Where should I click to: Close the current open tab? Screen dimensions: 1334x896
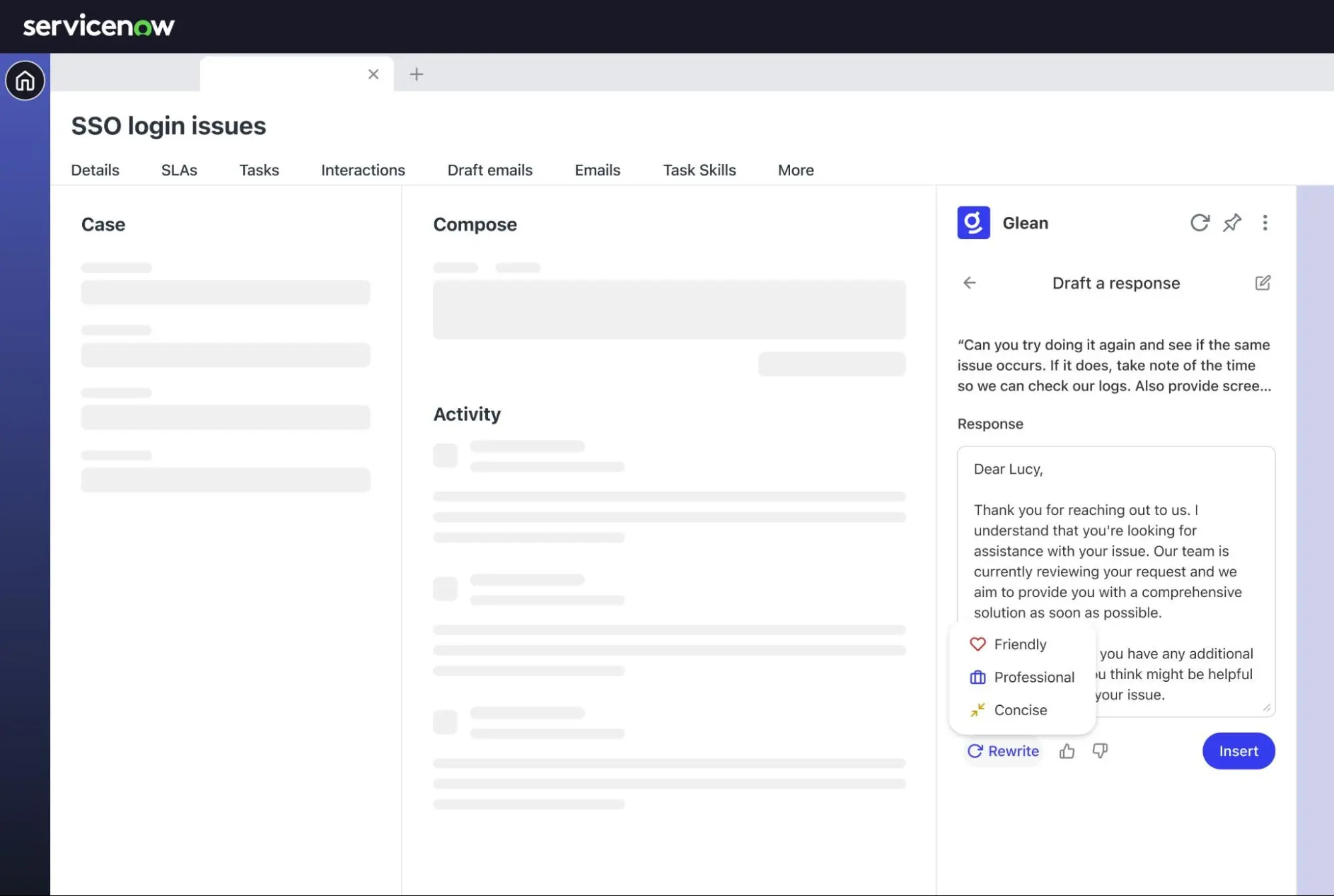[x=373, y=74]
